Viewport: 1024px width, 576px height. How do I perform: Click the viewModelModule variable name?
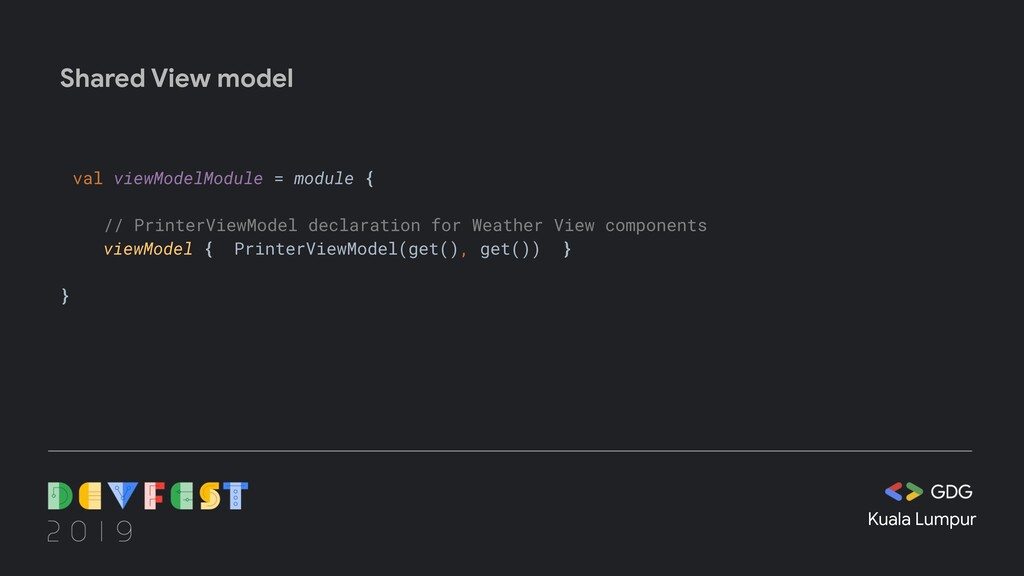point(188,178)
